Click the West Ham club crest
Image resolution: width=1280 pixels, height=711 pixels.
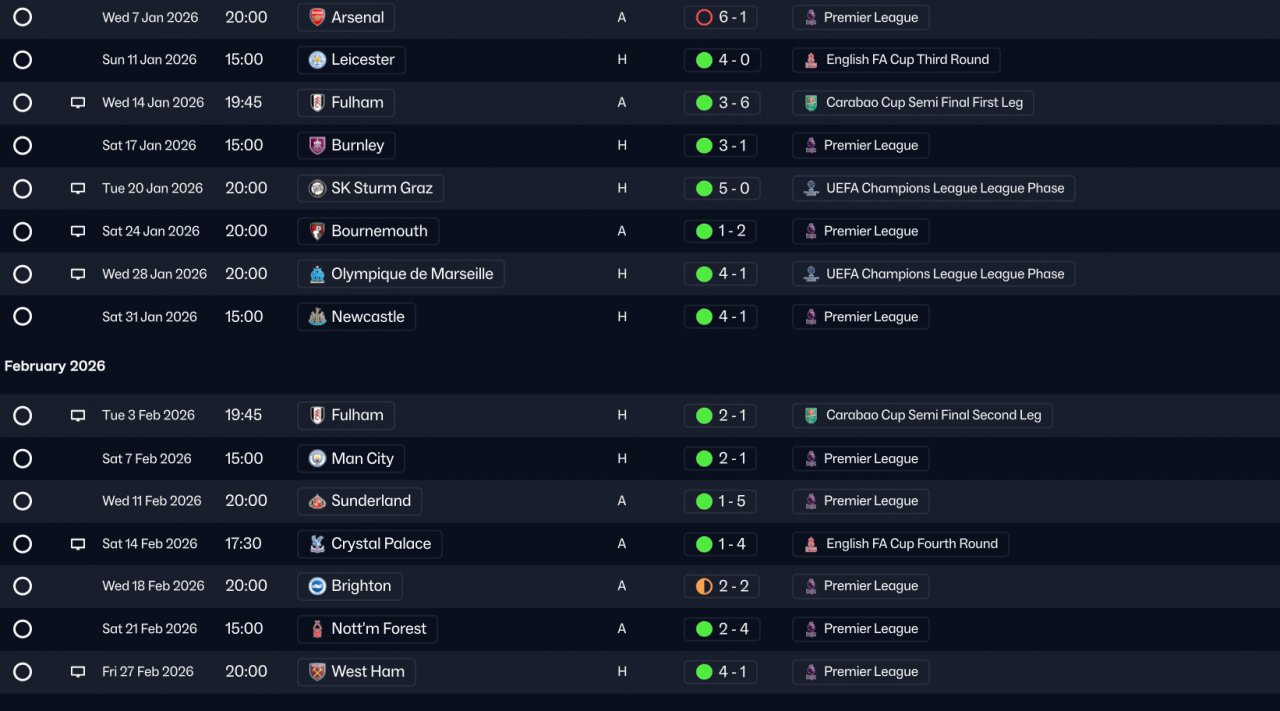point(317,672)
